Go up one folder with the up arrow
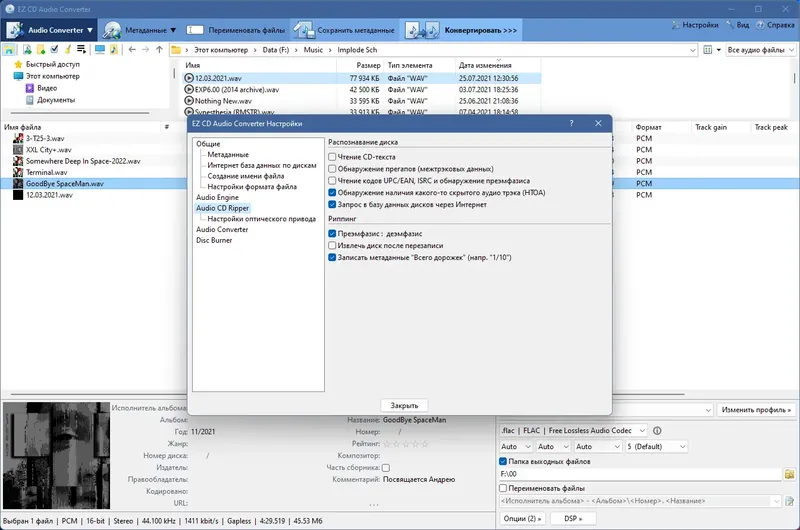This screenshot has width=800, height=530. click(159, 49)
